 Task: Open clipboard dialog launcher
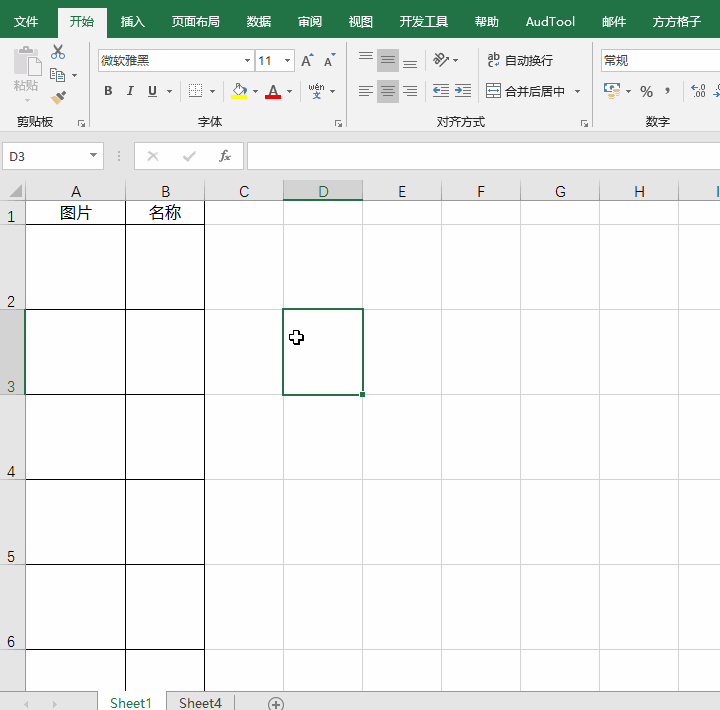pos(81,123)
